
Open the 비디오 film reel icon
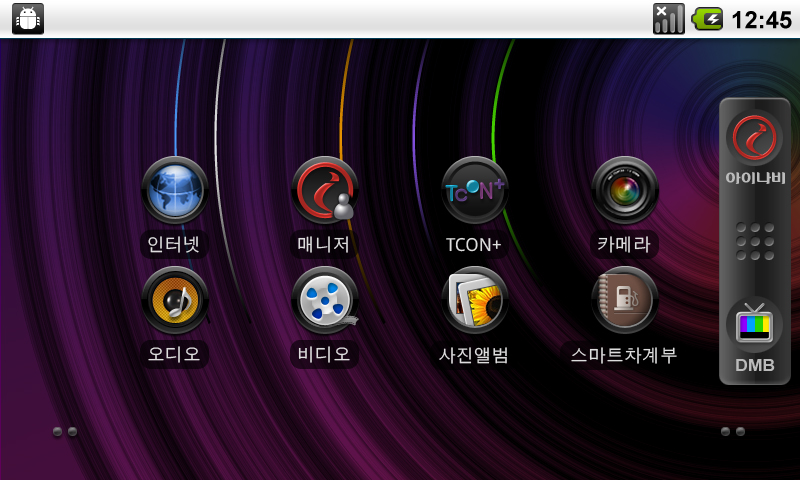(x=324, y=300)
